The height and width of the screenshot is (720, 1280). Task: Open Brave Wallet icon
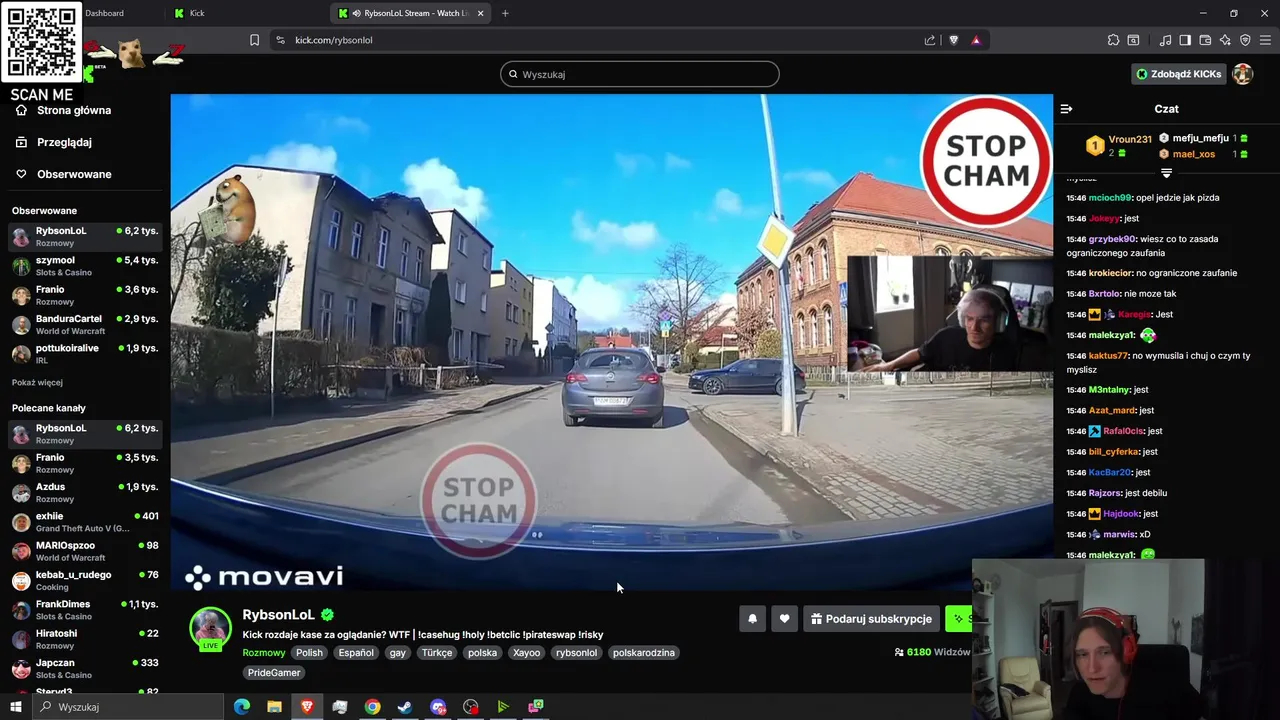1205,40
